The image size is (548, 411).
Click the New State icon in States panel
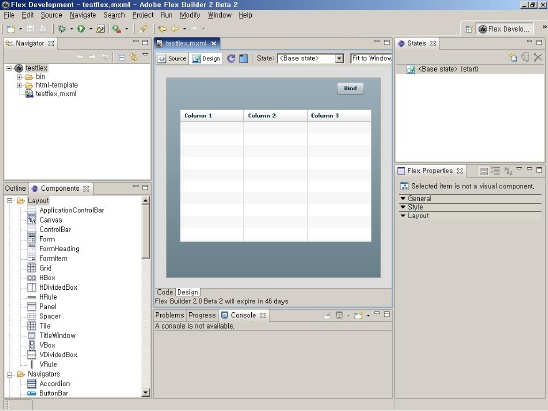(513, 57)
